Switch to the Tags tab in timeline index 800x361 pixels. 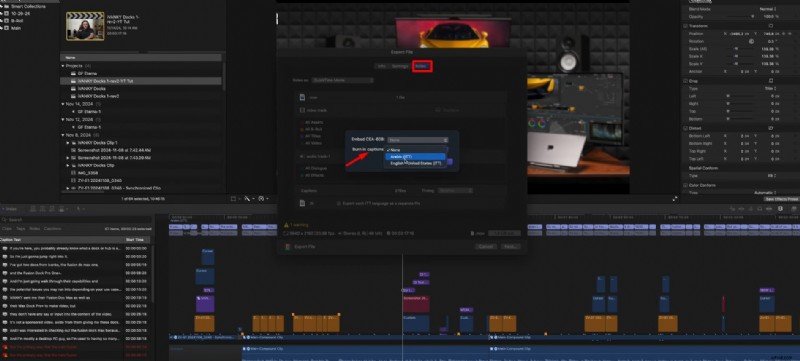tap(21, 229)
